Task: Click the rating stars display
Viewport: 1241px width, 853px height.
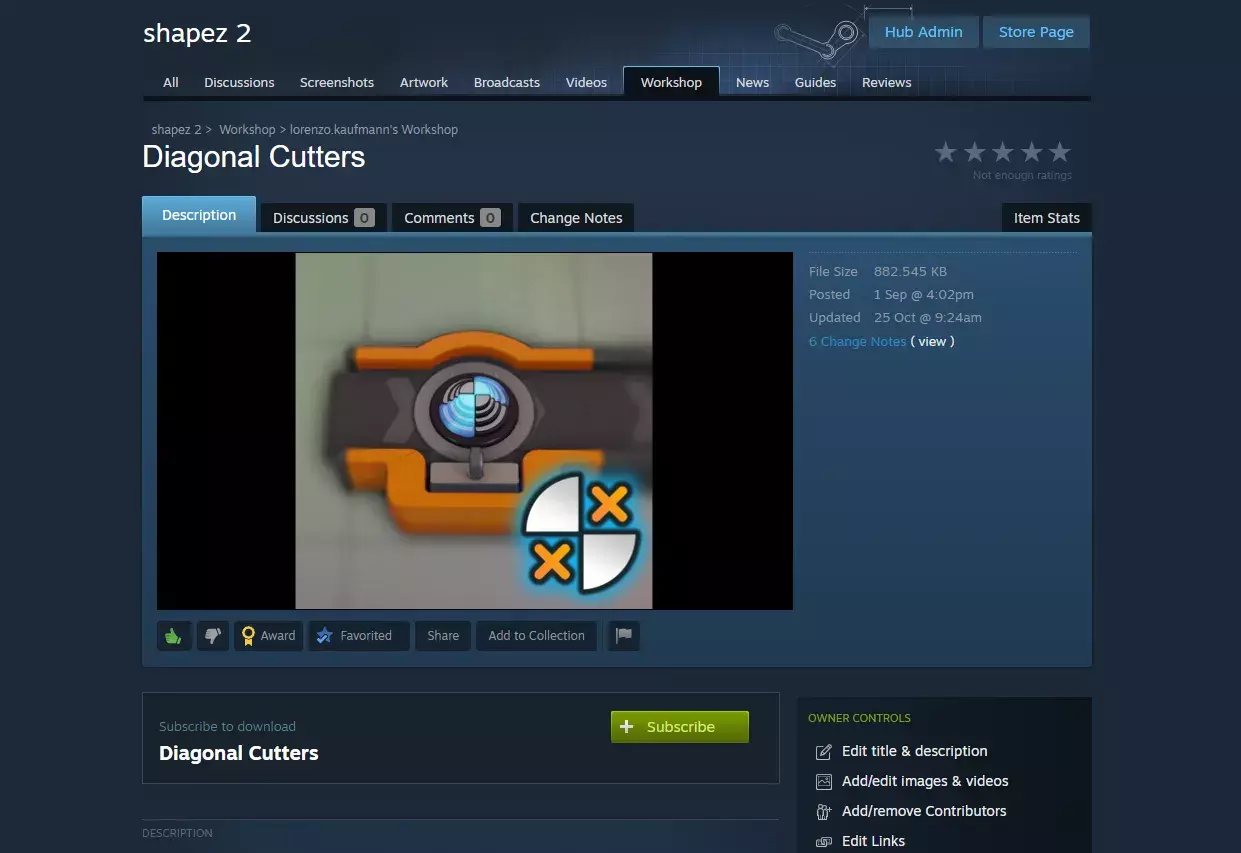Action: (x=1003, y=152)
